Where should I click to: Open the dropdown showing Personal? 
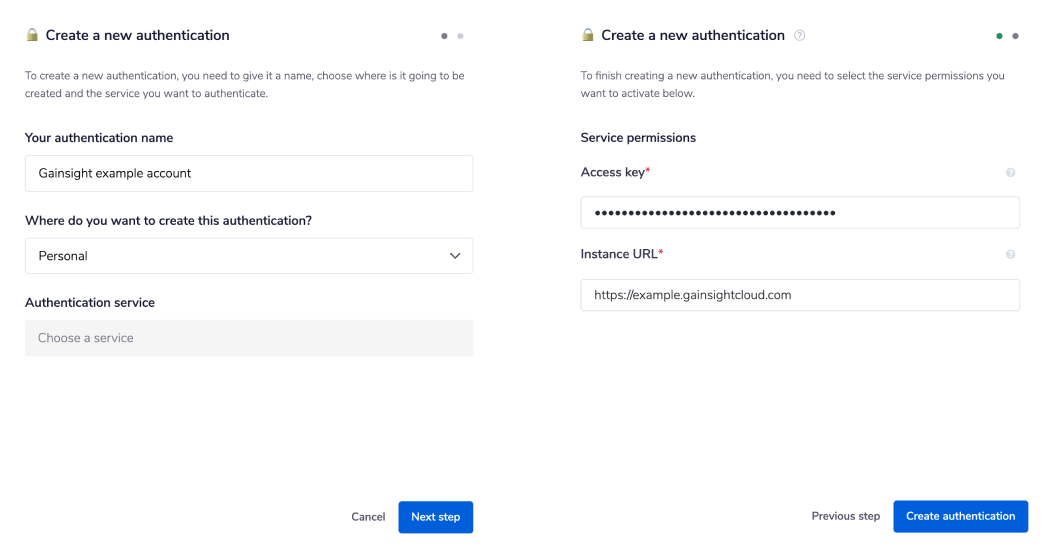(248, 256)
